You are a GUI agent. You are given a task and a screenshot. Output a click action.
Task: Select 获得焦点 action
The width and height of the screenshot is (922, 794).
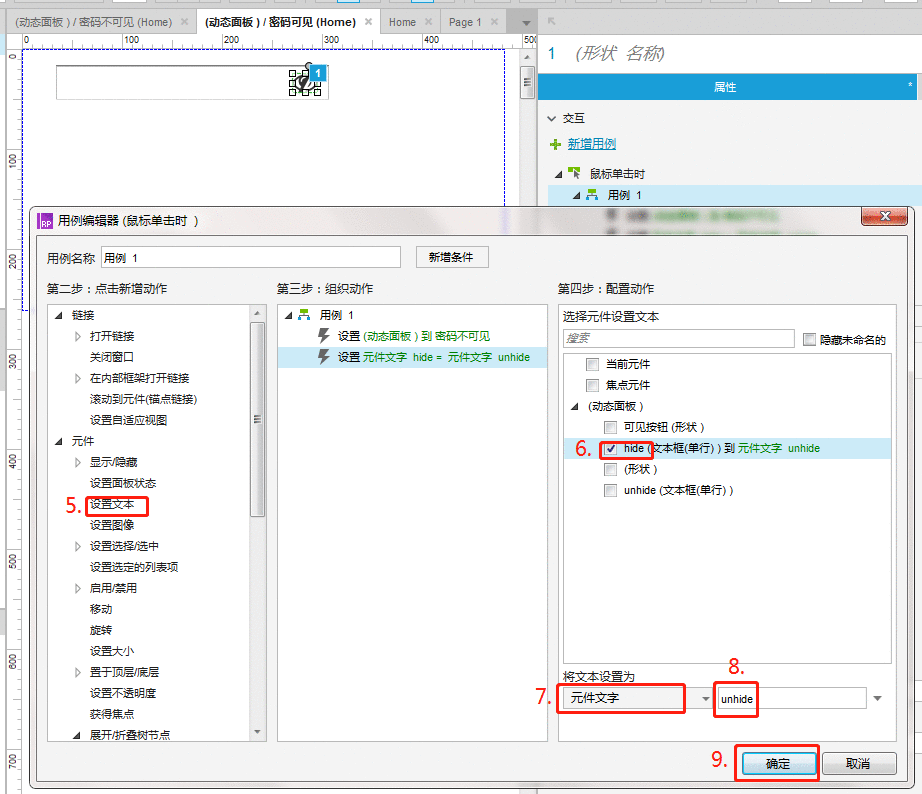112,715
